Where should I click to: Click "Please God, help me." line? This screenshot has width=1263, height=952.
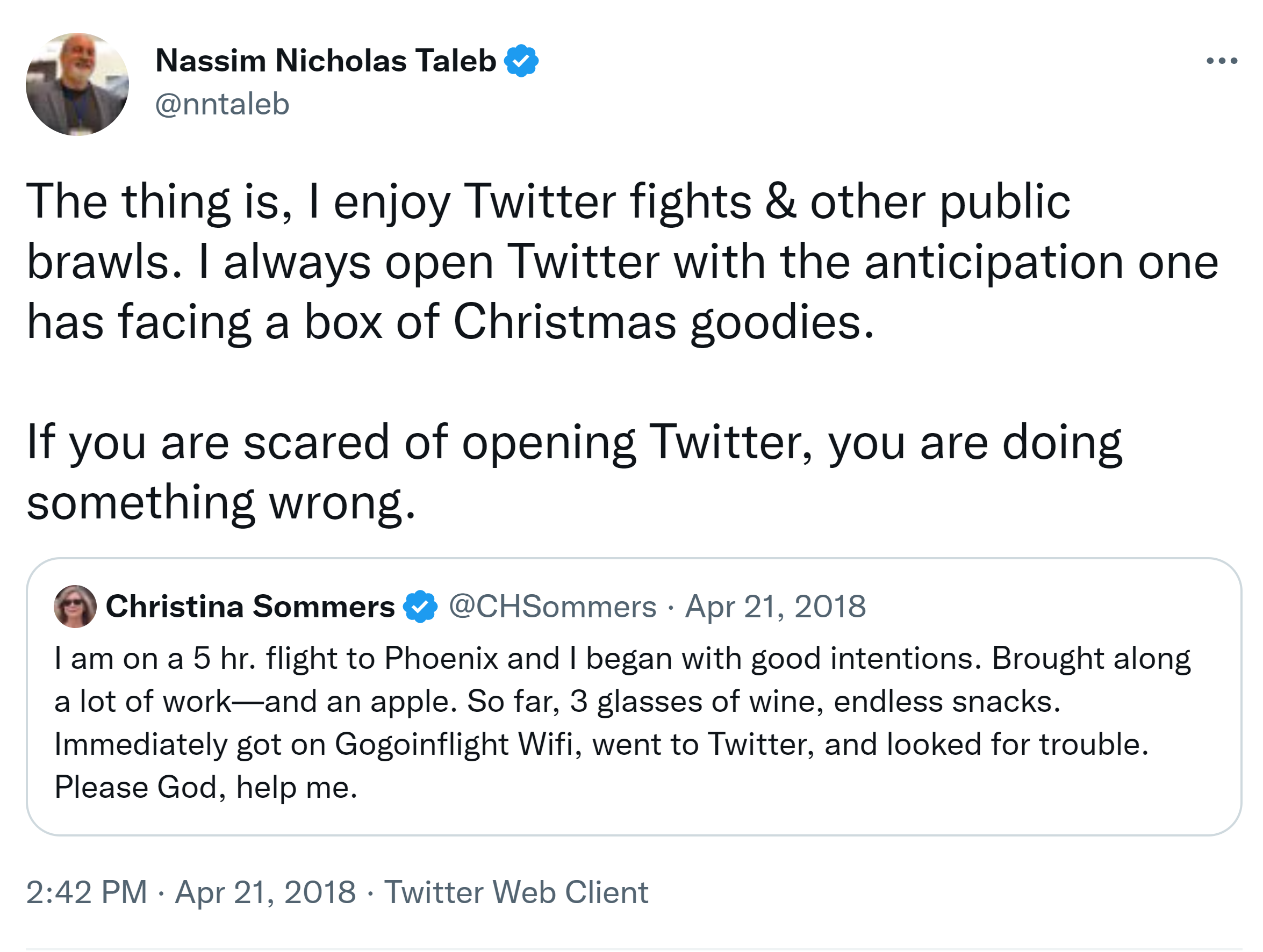coord(205,787)
